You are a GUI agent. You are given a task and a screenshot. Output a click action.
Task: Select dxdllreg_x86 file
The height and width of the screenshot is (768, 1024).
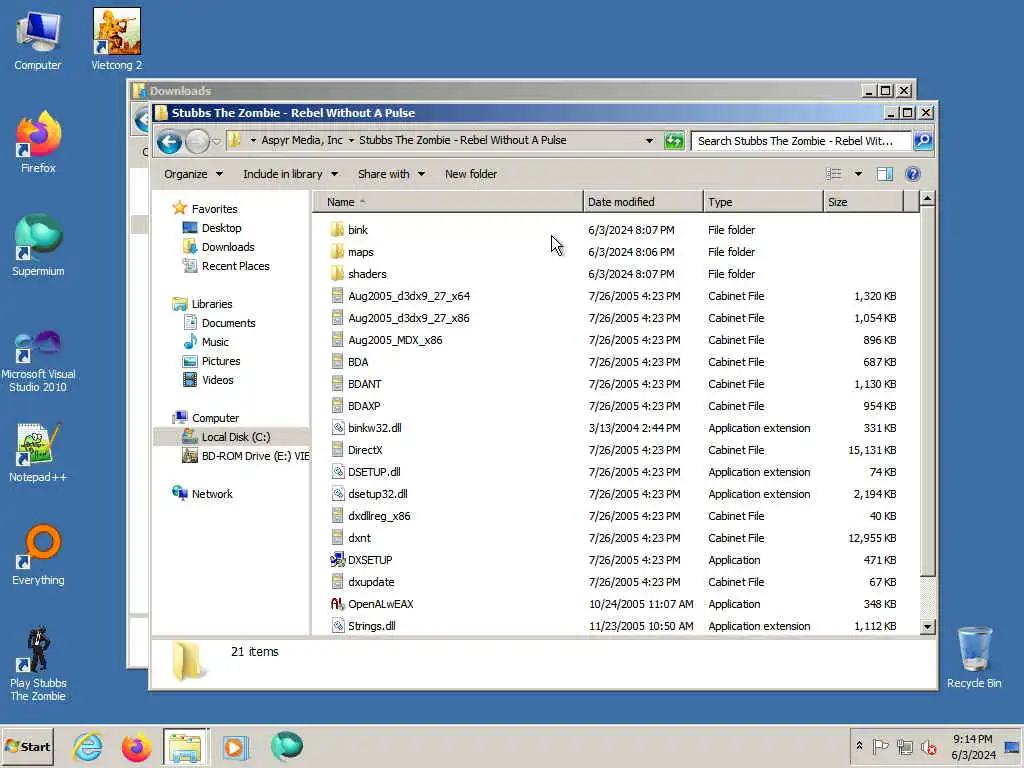pos(379,516)
